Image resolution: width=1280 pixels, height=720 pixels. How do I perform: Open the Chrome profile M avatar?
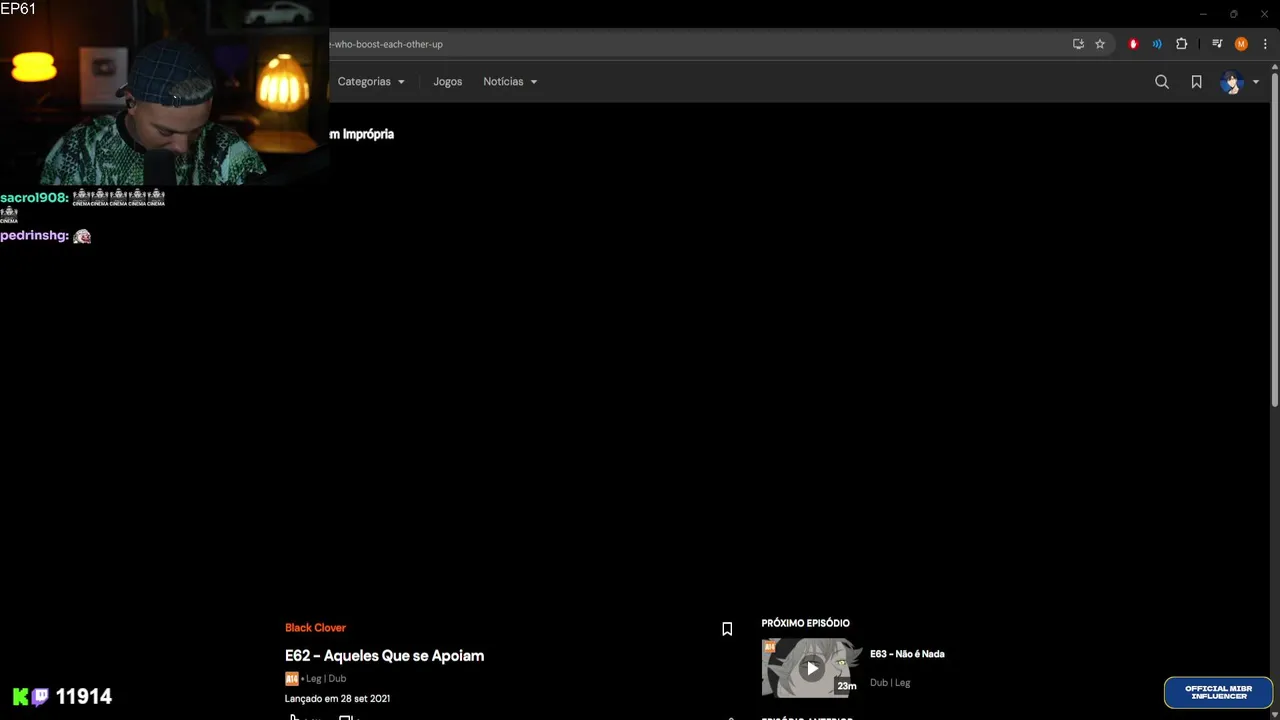coord(1241,44)
